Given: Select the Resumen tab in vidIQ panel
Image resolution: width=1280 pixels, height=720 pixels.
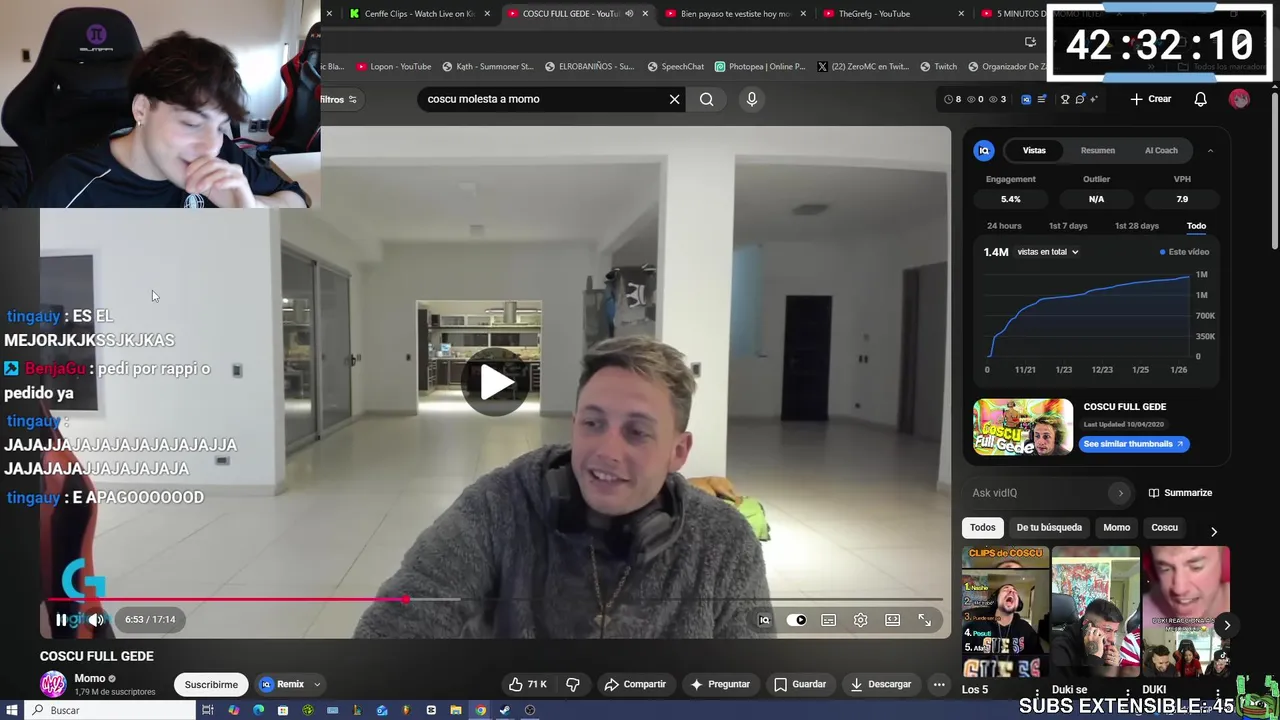Looking at the screenshot, I should (x=1097, y=150).
